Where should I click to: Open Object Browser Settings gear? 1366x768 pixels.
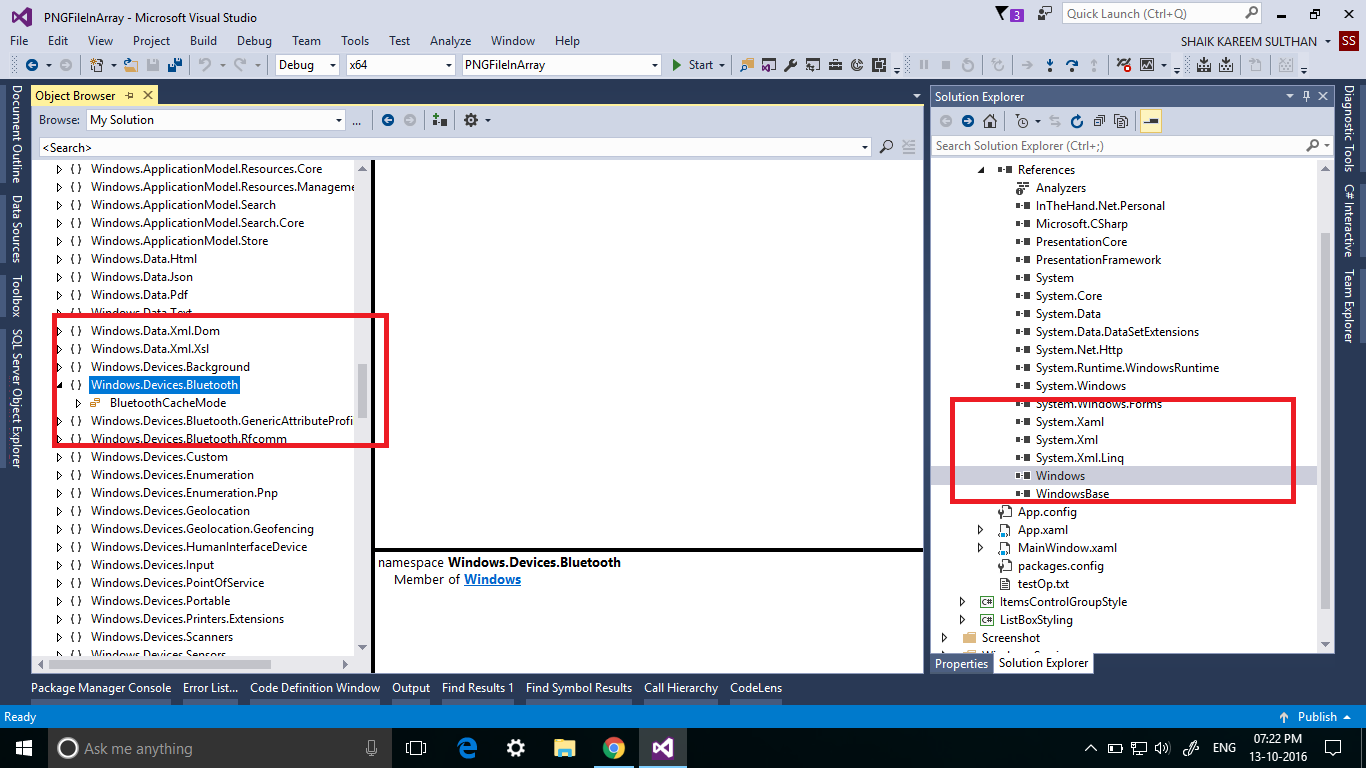(x=470, y=120)
